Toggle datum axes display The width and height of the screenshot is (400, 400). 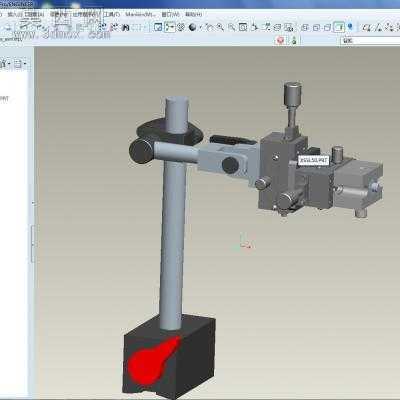coord(378,27)
